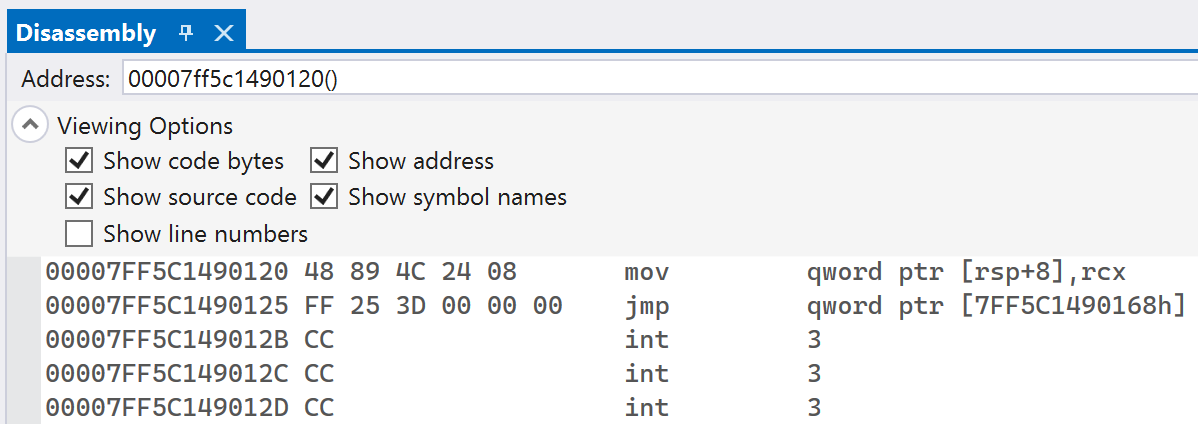Enable Show line numbers
This screenshot has width=1198, height=424.
click(79, 233)
